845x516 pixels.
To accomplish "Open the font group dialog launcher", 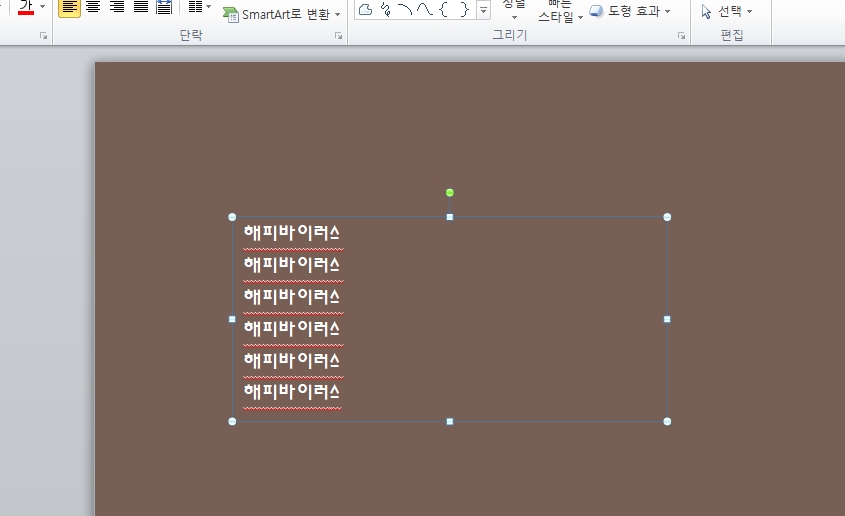I will pos(44,36).
